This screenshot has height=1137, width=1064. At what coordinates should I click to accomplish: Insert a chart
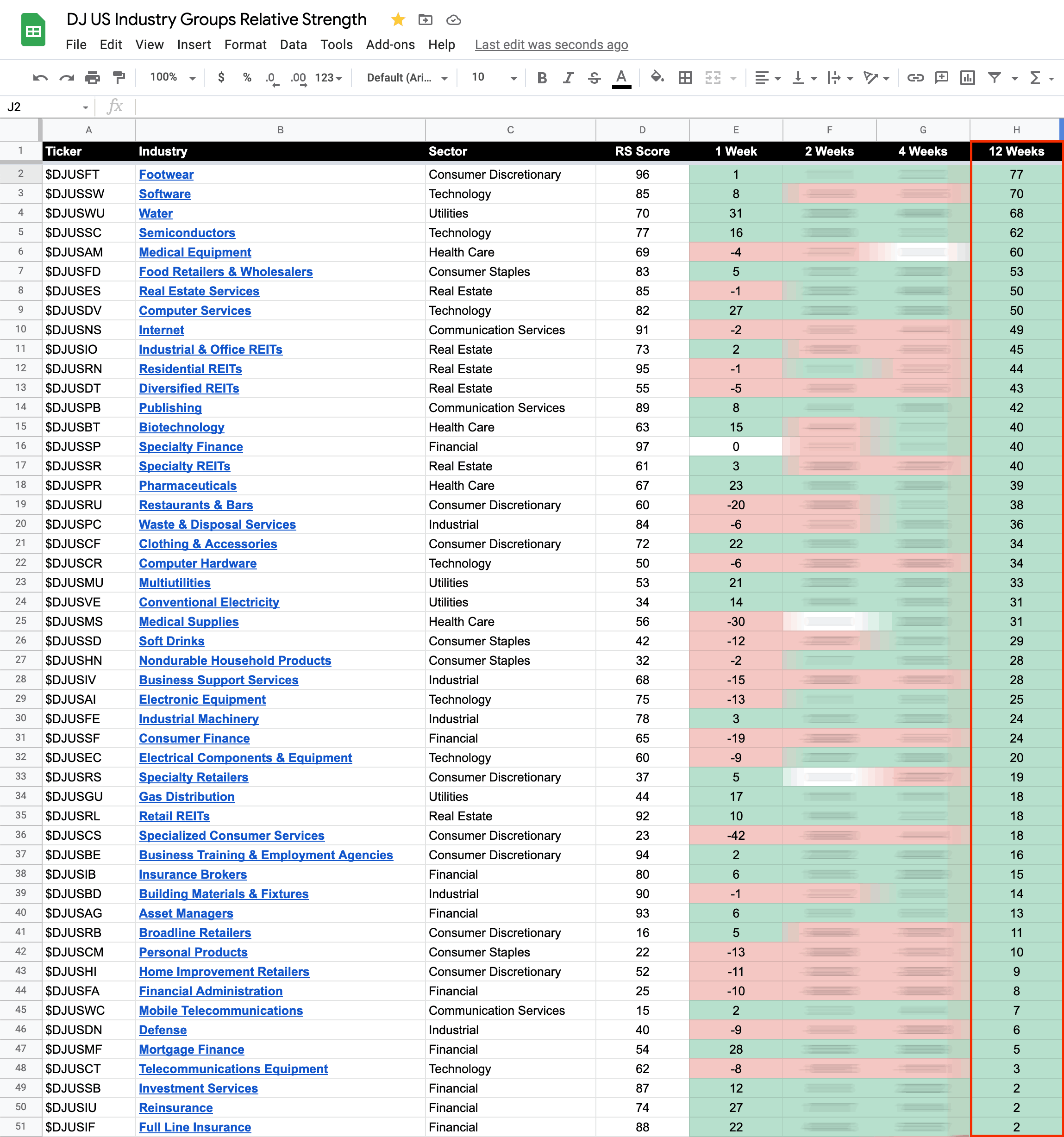click(968, 78)
